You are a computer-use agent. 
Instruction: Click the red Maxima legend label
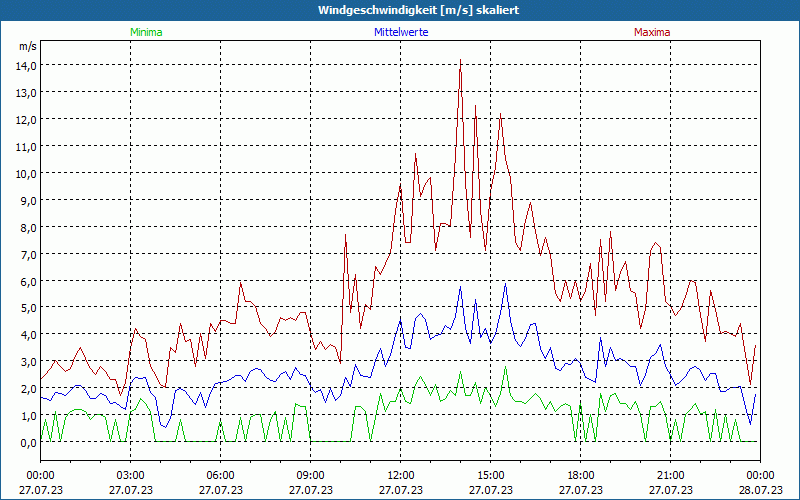[652, 32]
